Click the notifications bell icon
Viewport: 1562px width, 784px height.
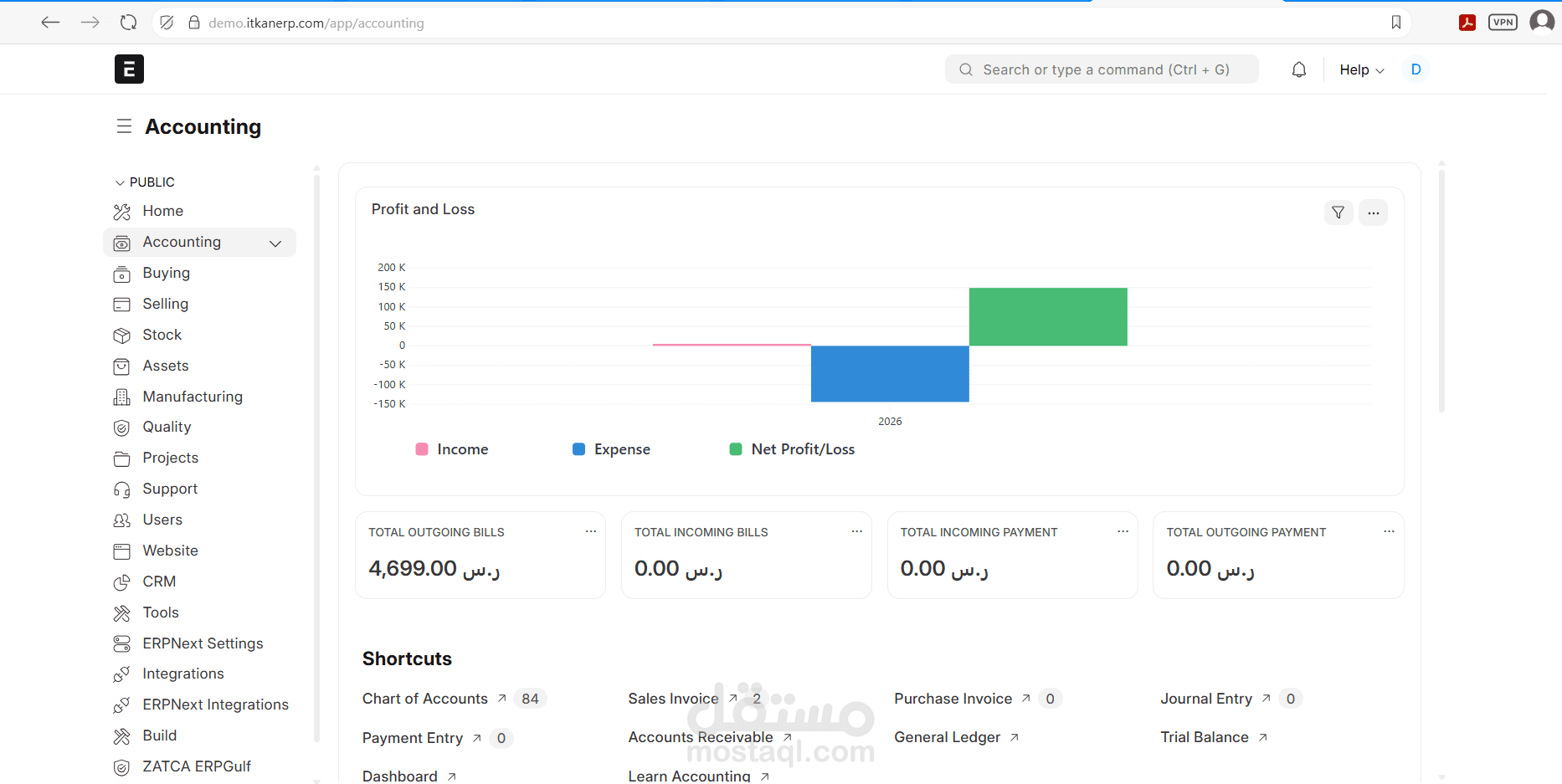pos(1298,69)
